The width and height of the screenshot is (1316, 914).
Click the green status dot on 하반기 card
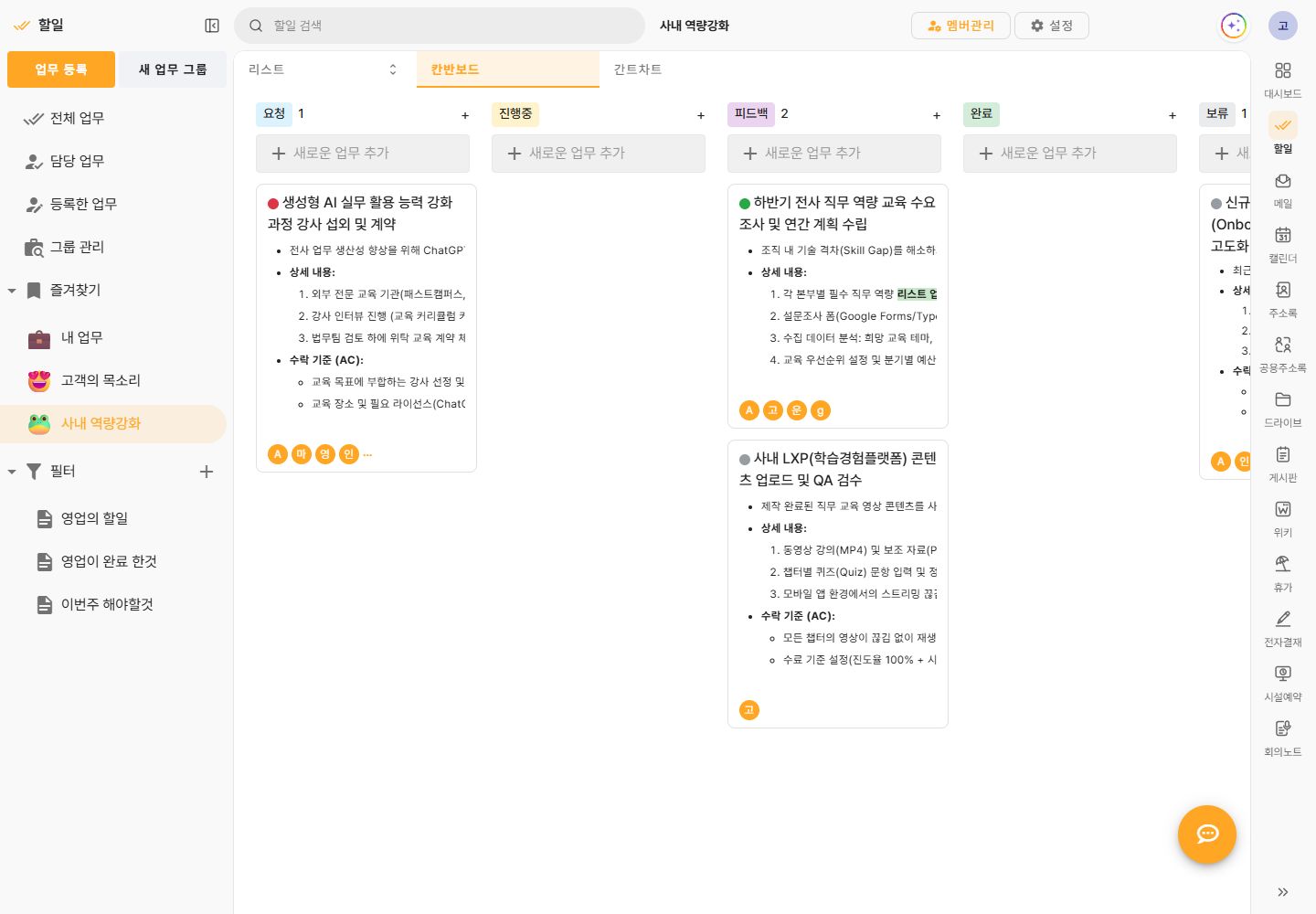pos(745,203)
